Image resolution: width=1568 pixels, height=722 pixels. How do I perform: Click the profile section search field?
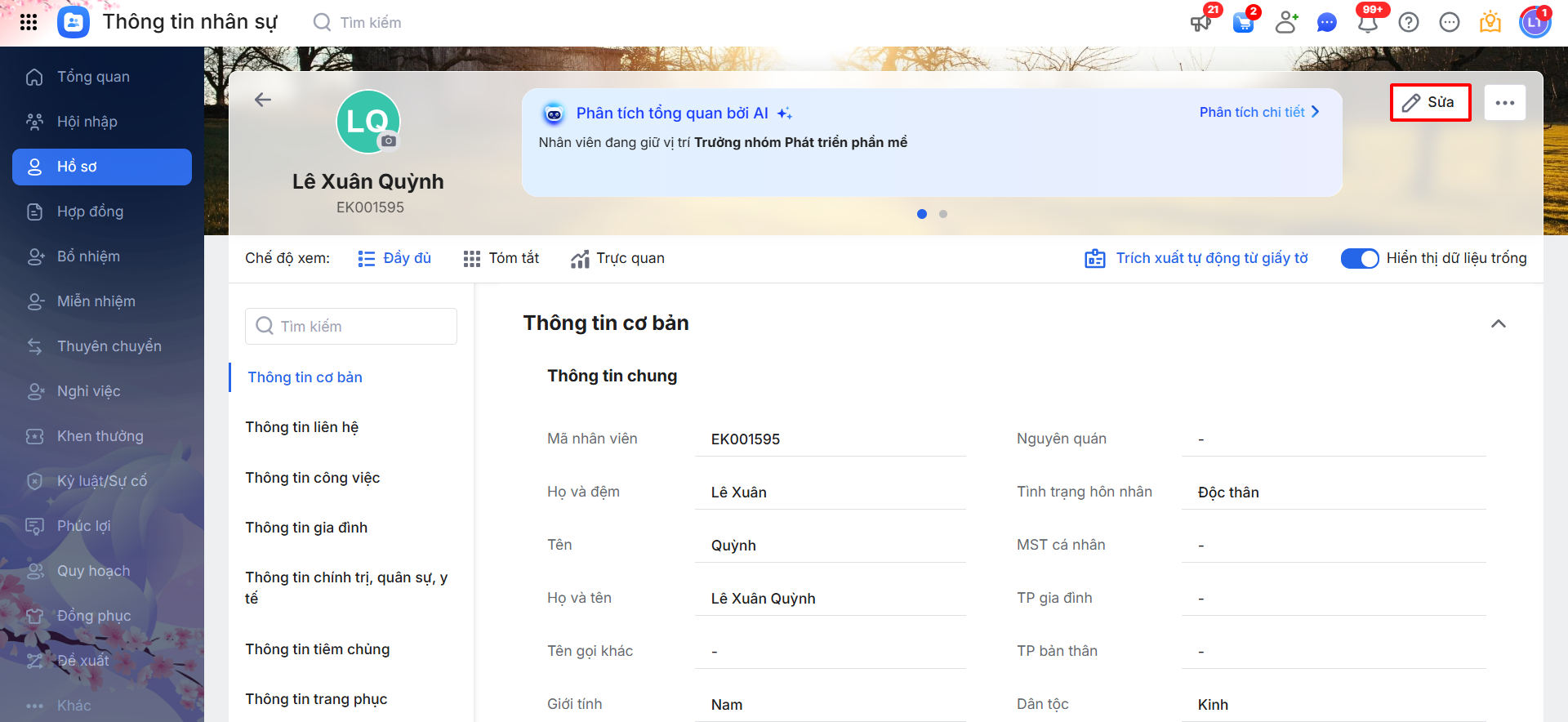(x=351, y=326)
